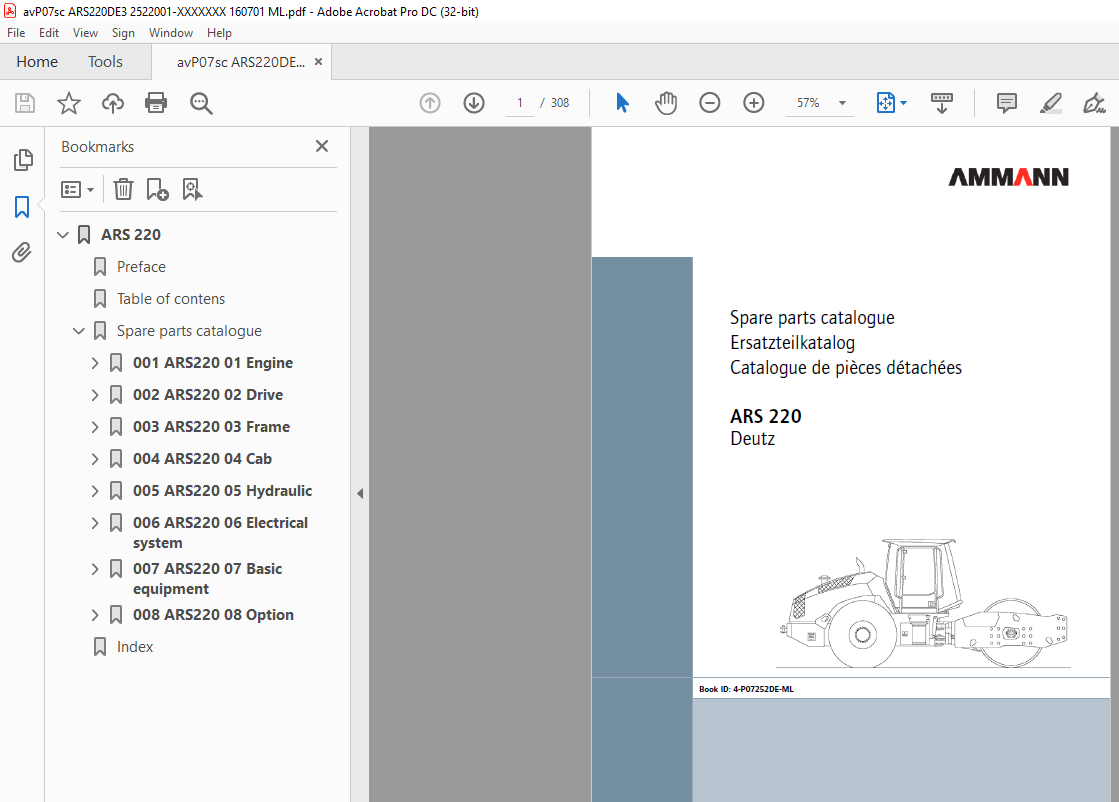
Task: Toggle the Bookmarks side panel icon
Action: 22,207
